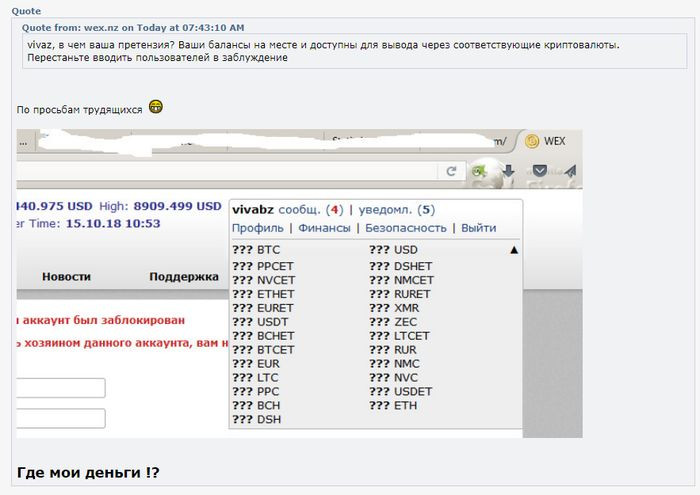The image size is (700, 495).
Task: Collapse the balances list with the black triangle
Action: (514, 250)
